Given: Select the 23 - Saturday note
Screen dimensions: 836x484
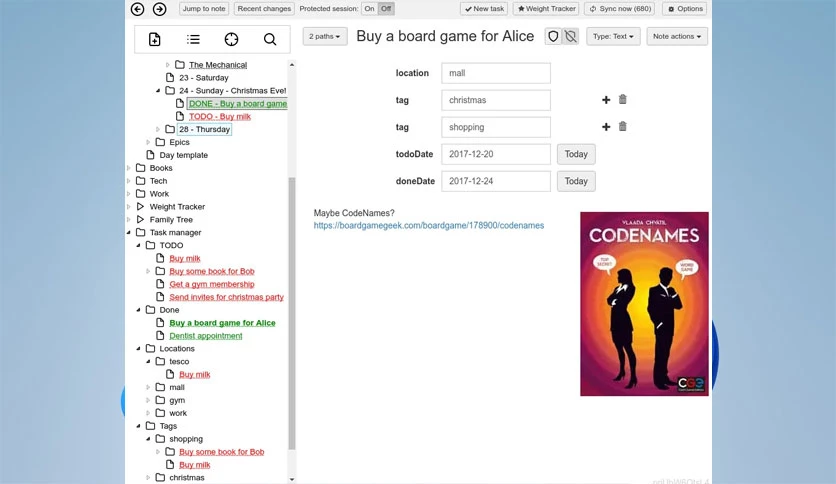Looking at the screenshot, I should point(204,78).
